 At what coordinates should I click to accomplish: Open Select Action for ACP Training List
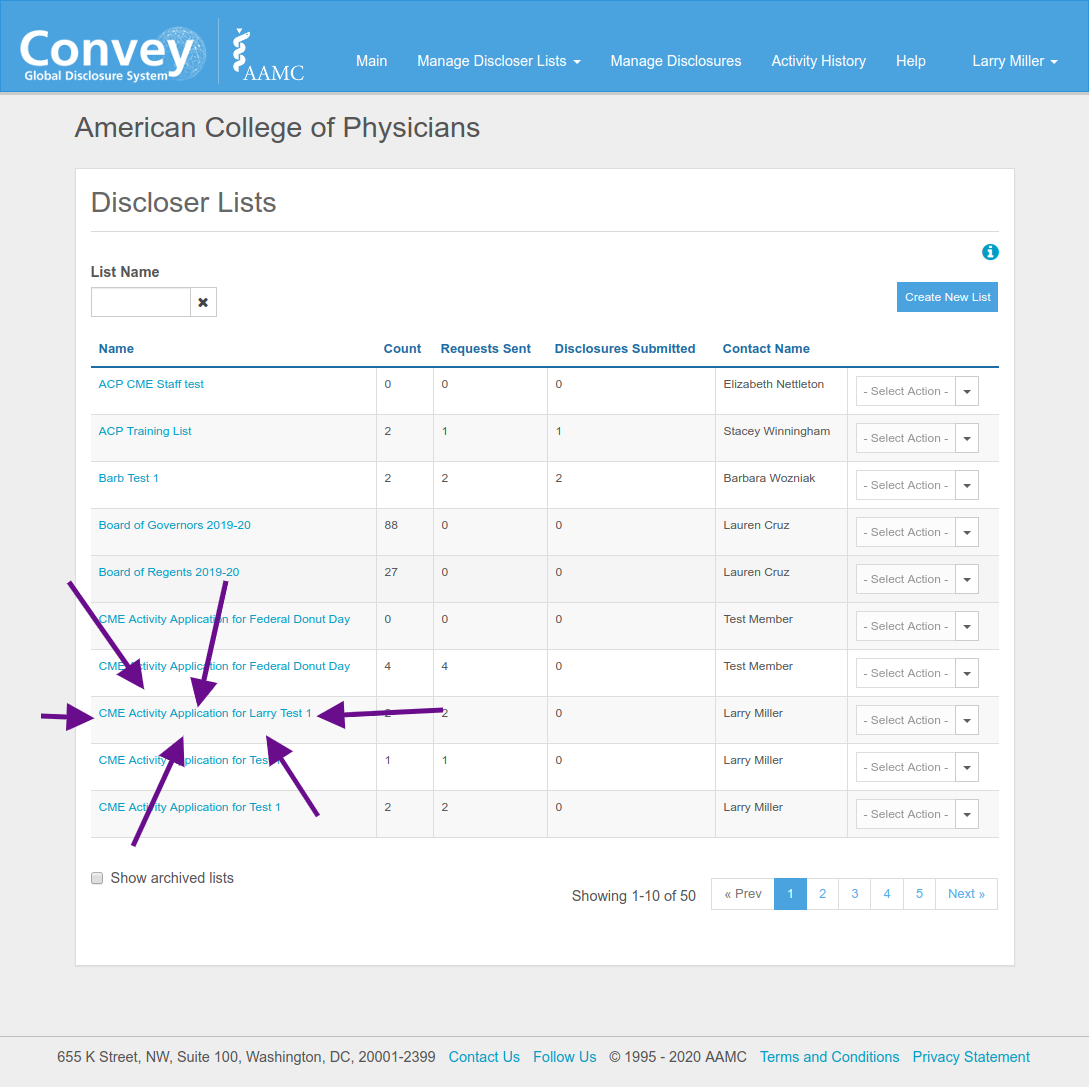(x=917, y=438)
